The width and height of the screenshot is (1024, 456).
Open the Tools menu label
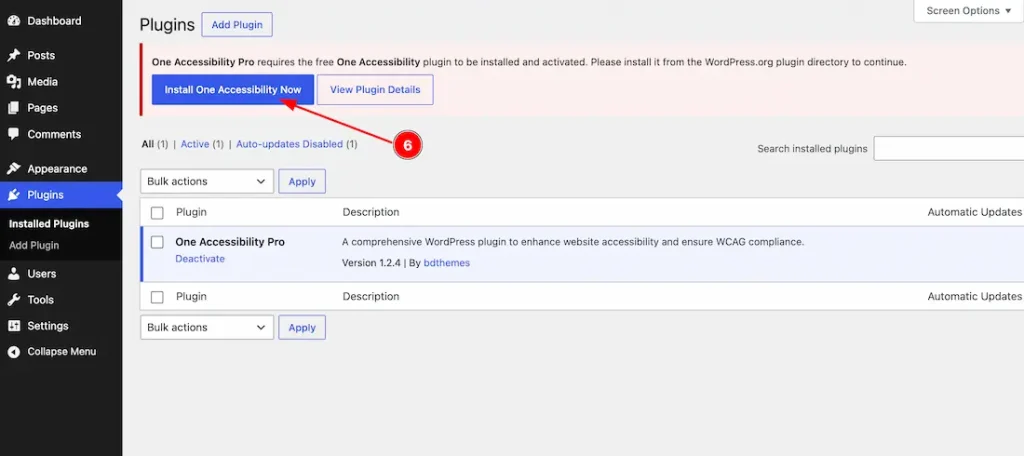pyautogui.click(x=40, y=300)
